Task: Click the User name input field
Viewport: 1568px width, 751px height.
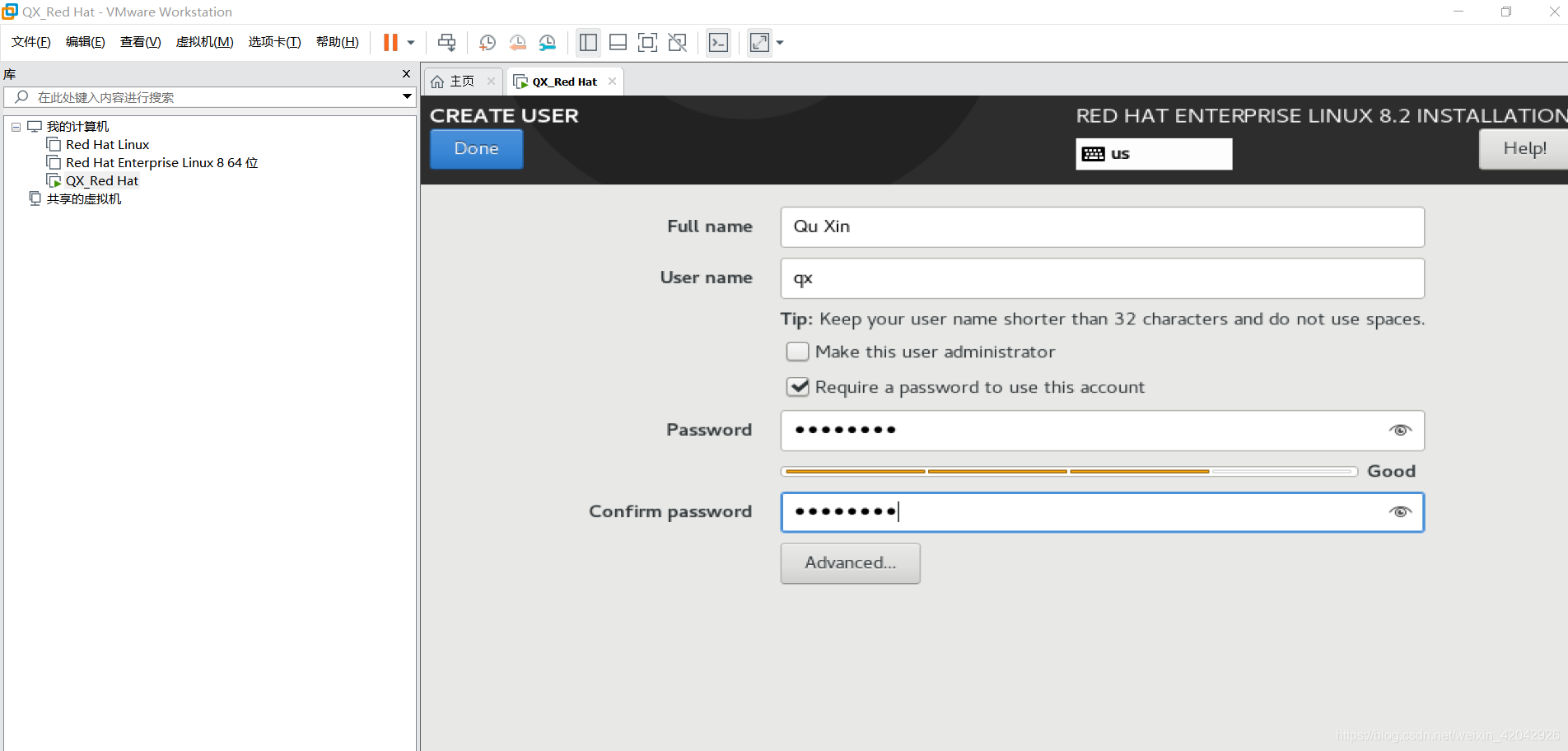Action: click(x=1102, y=278)
